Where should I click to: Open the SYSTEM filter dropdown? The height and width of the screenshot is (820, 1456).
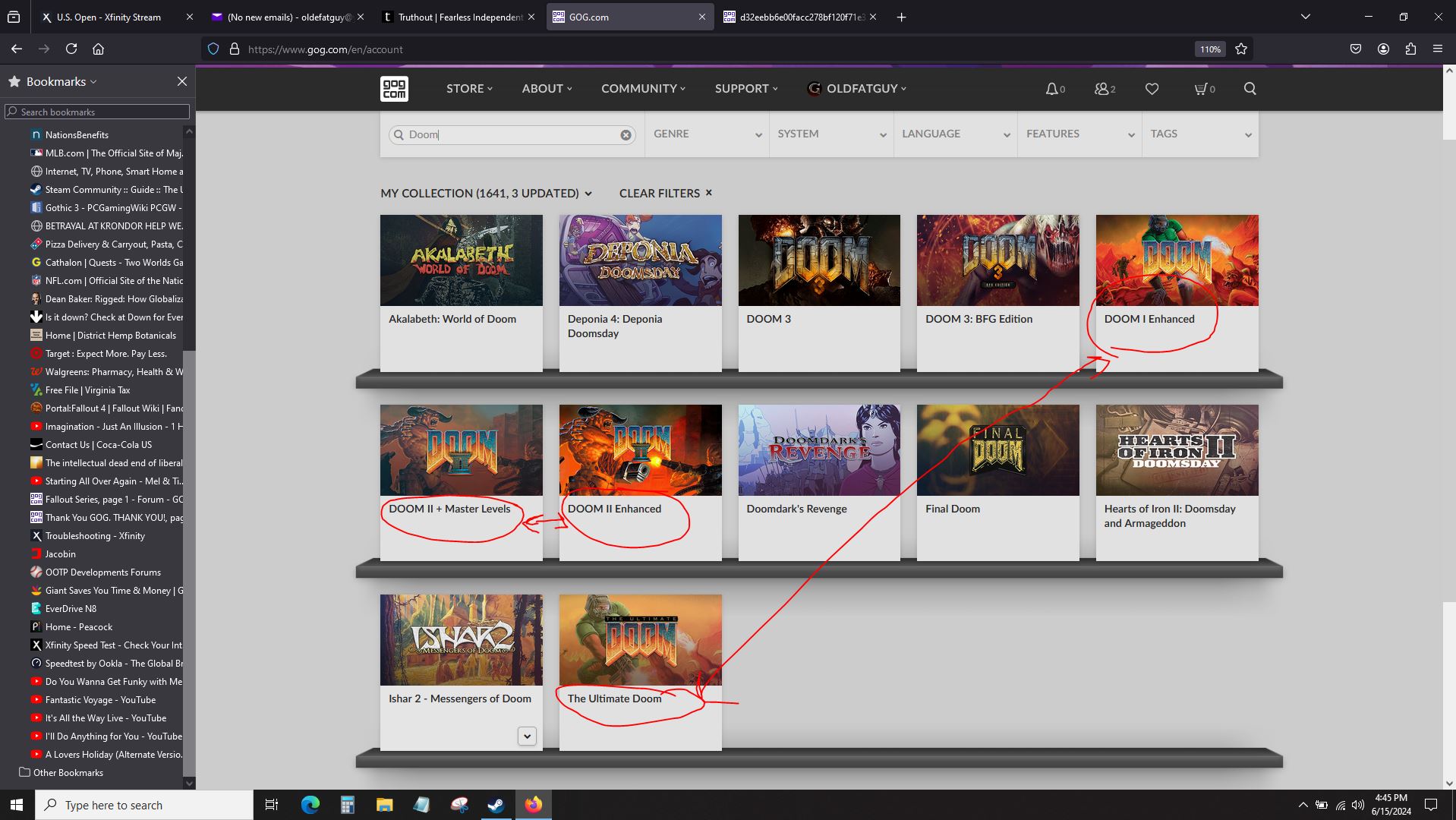pos(831,134)
